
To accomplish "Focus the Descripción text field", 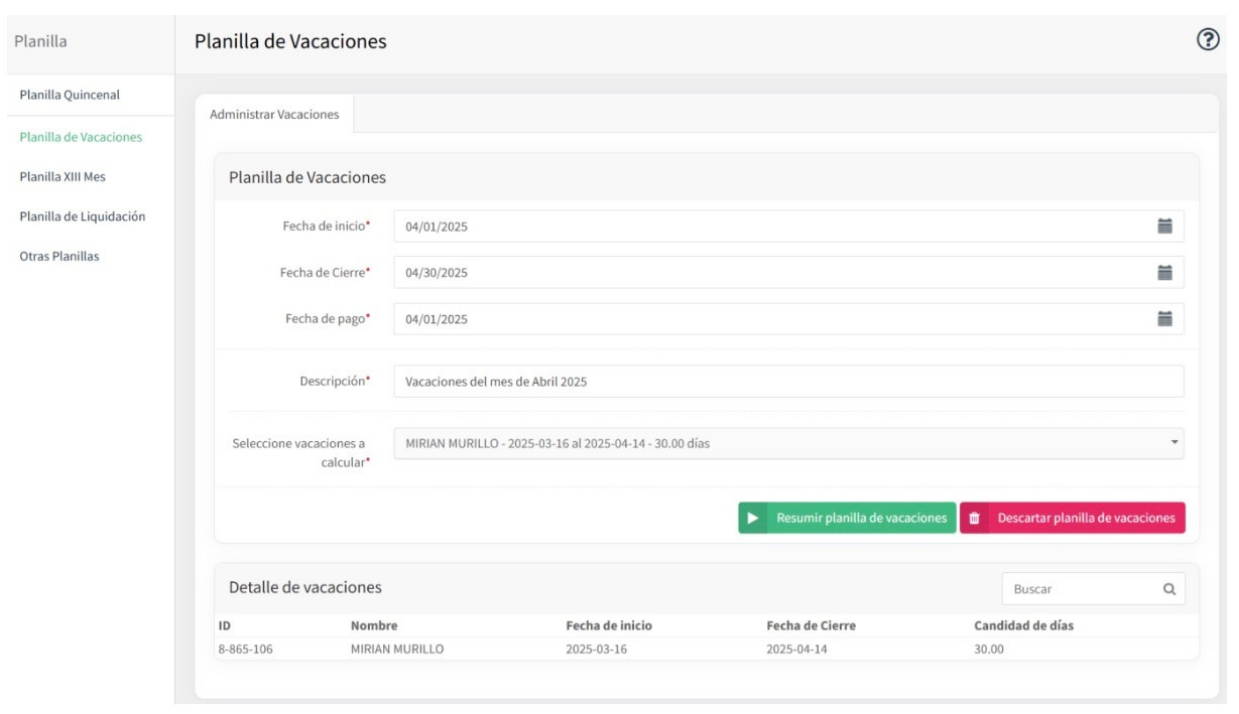I will pos(788,381).
